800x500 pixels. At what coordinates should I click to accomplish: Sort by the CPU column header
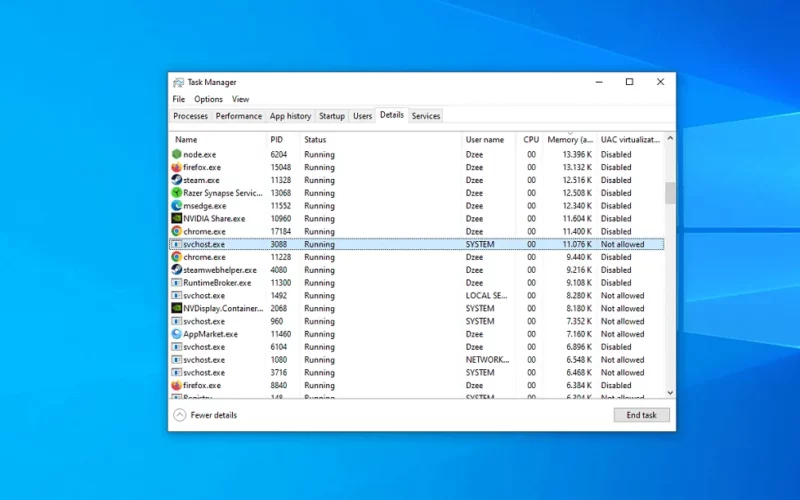click(x=530, y=139)
